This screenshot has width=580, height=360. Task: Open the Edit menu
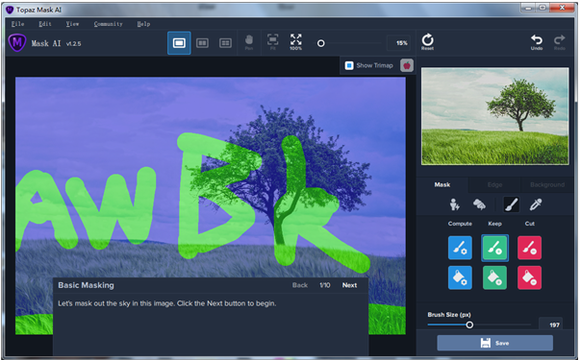coord(45,24)
